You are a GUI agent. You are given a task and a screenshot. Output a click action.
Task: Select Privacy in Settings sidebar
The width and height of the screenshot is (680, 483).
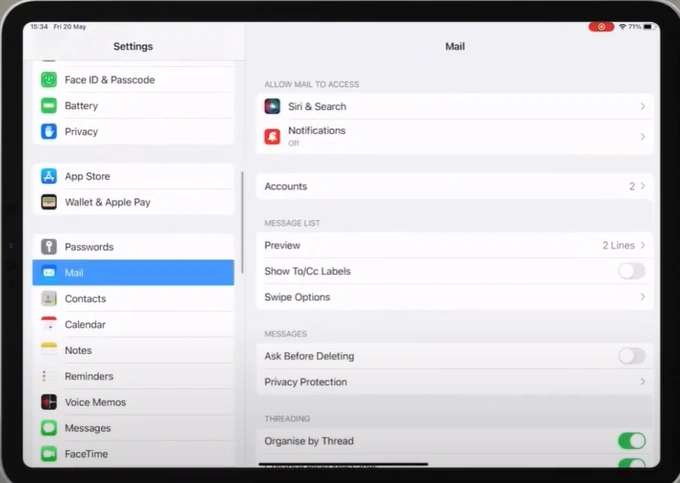pyautogui.click(x=133, y=131)
